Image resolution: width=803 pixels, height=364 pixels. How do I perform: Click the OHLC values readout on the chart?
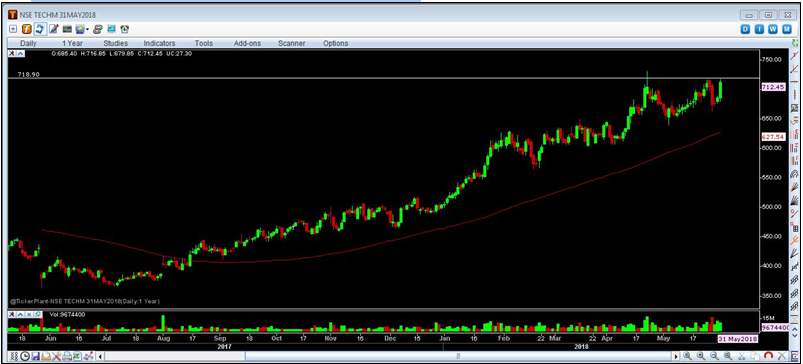(122, 53)
